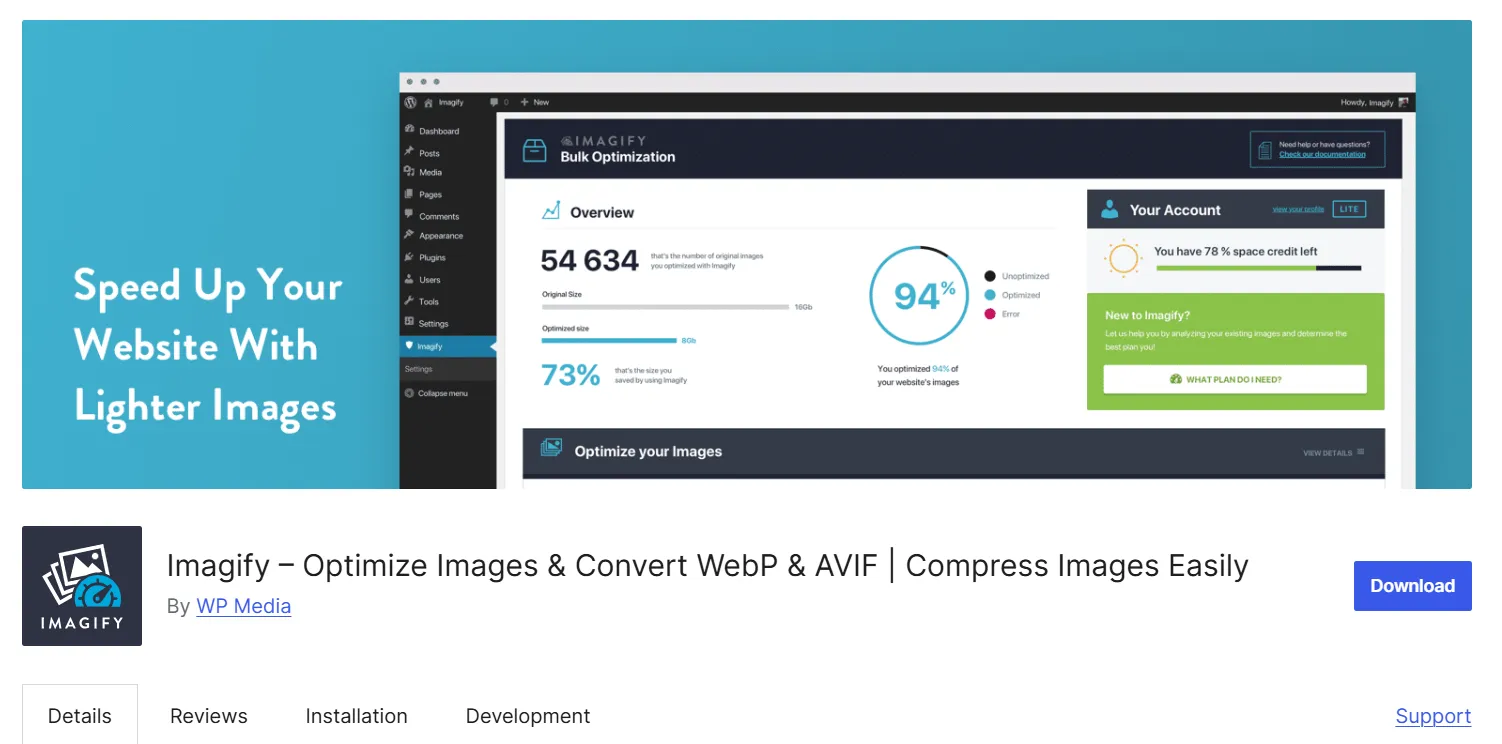Click the Dashboard icon in banner sidebar
This screenshot has width=1502, height=744.
coord(409,130)
